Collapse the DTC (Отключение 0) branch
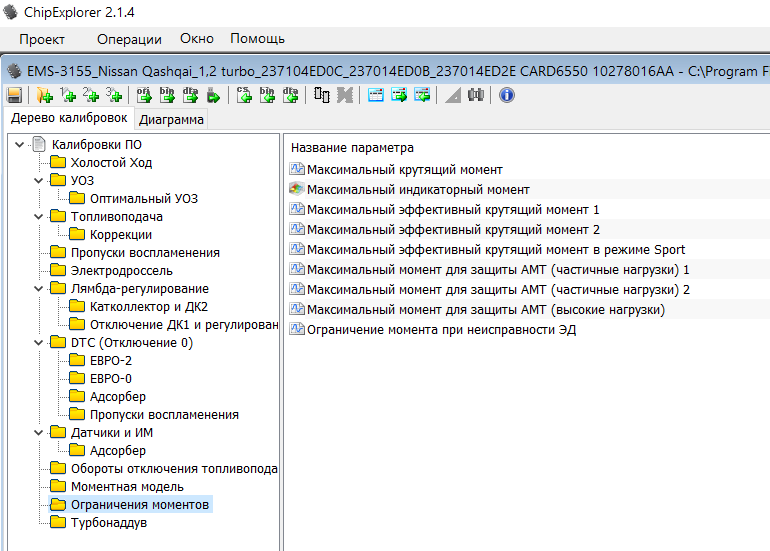Screen dimensions: 770x551 (x=39, y=343)
